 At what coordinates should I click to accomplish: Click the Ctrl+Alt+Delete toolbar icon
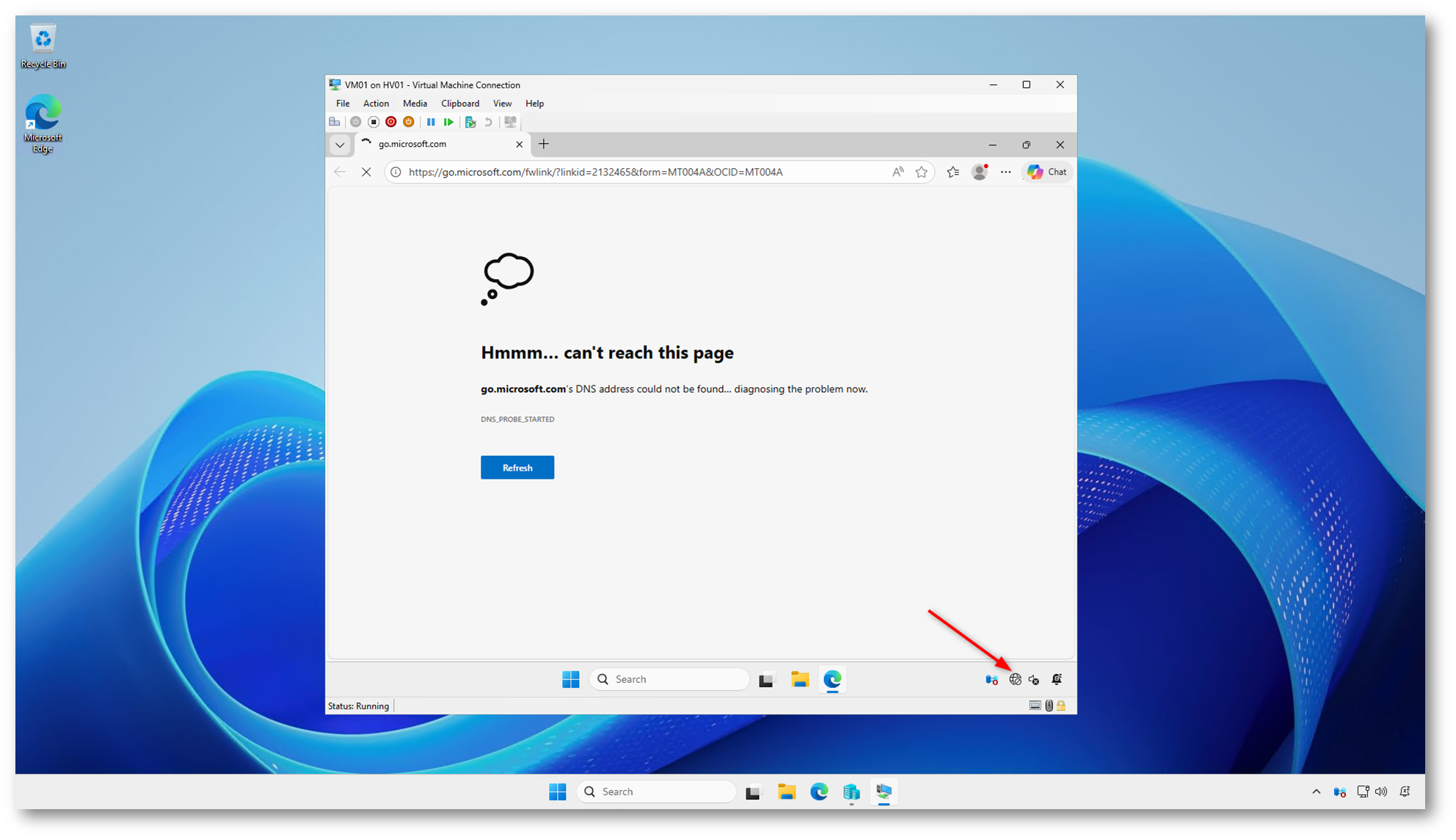point(335,122)
